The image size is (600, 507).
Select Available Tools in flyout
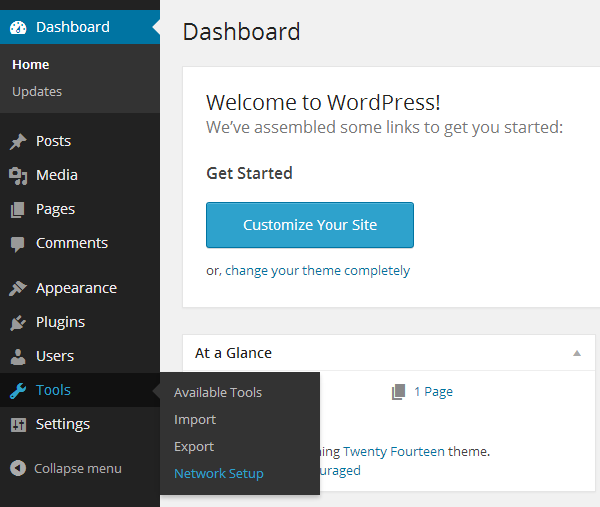pyautogui.click(x=218, y=393)
